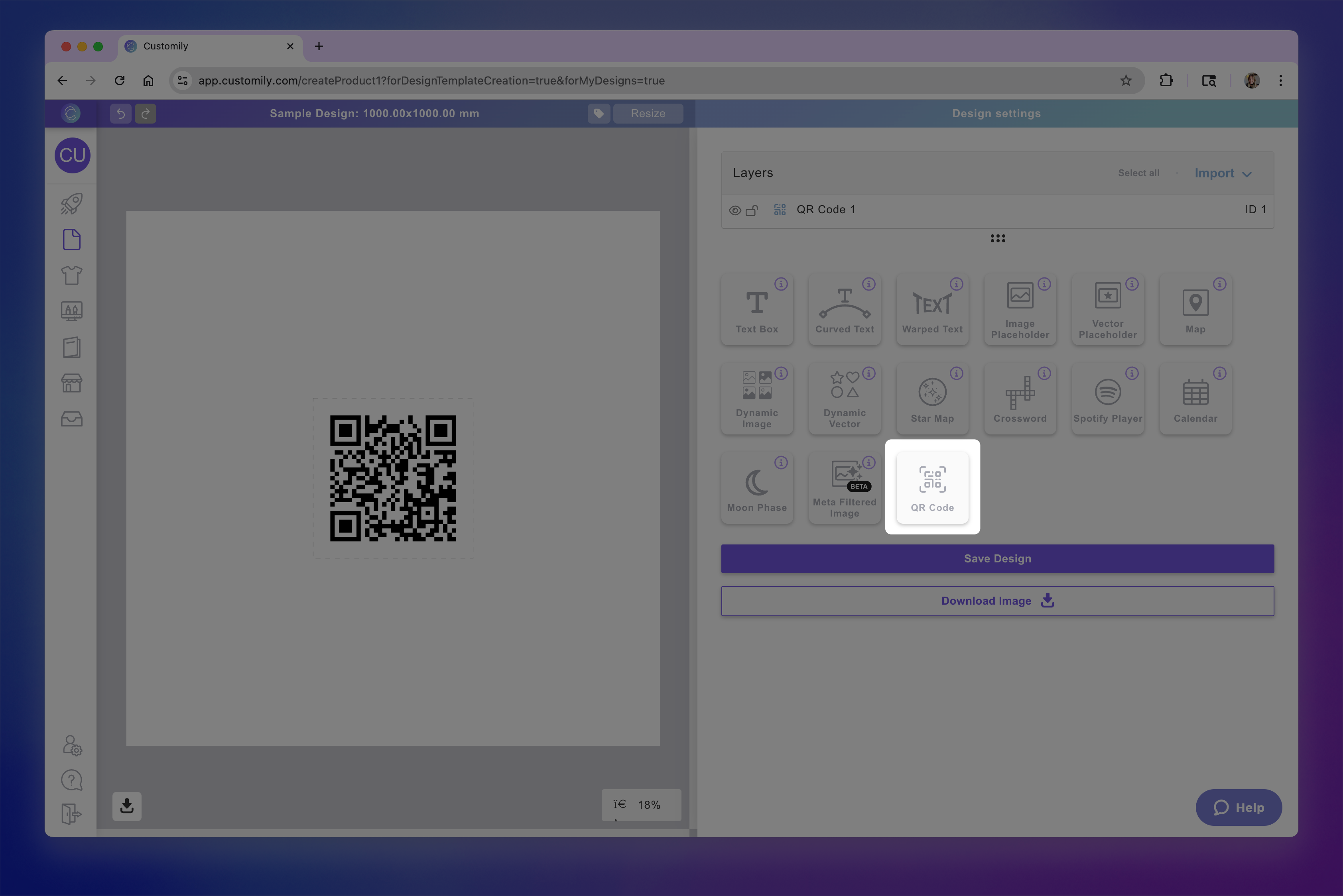Lock the QR Code 1 layer
Image resolution: width=1343 pixels, height=896 pixels.
click(752, 210)
